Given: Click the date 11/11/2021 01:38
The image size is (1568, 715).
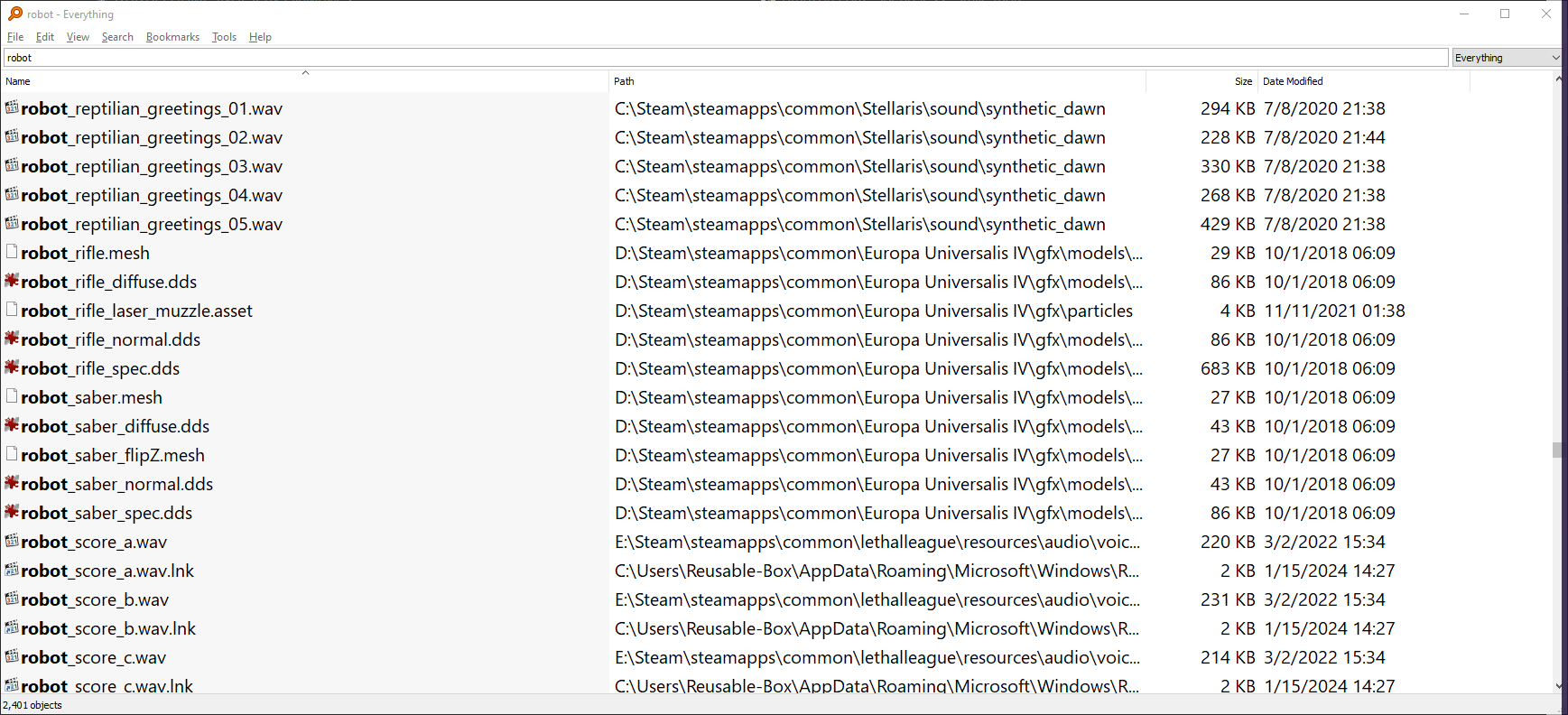Looking at the screenshot, I should 1334,311.
